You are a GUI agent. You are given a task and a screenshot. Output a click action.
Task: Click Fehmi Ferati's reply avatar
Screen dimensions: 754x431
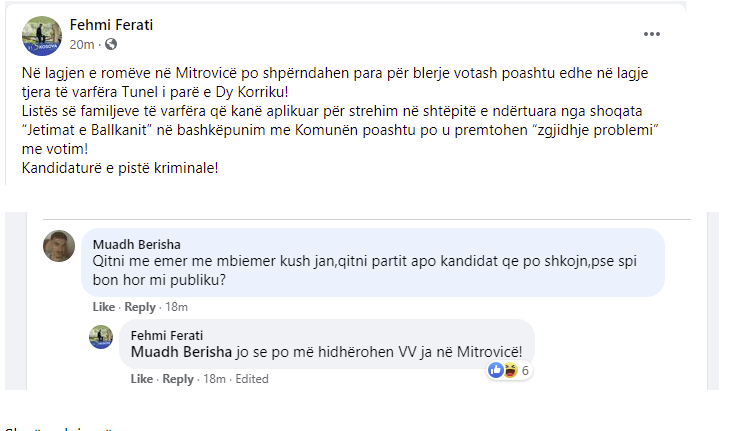point(101,337)
